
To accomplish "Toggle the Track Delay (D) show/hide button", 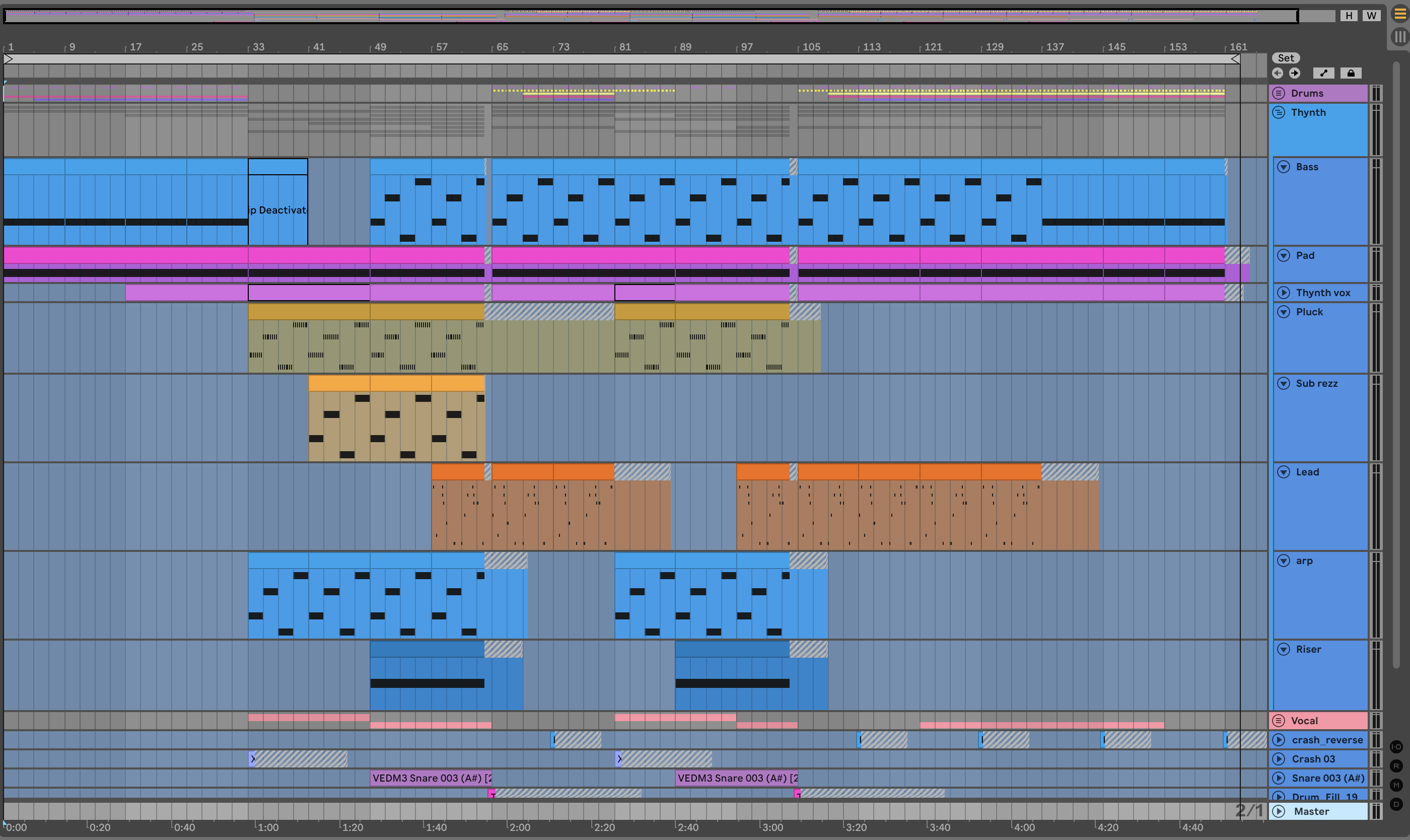I will (x=1396, y=804).
